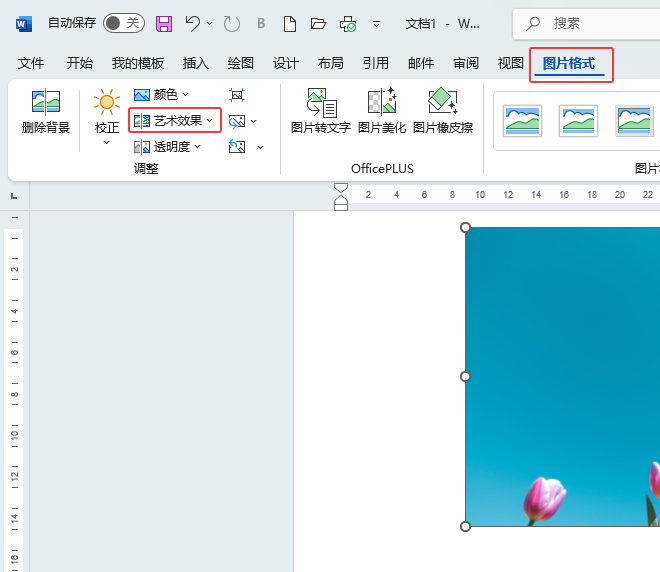The width and height of the screenshot is (660, 572).
Task: Save the document with the purple disk icon
Action: coord(164,24)
